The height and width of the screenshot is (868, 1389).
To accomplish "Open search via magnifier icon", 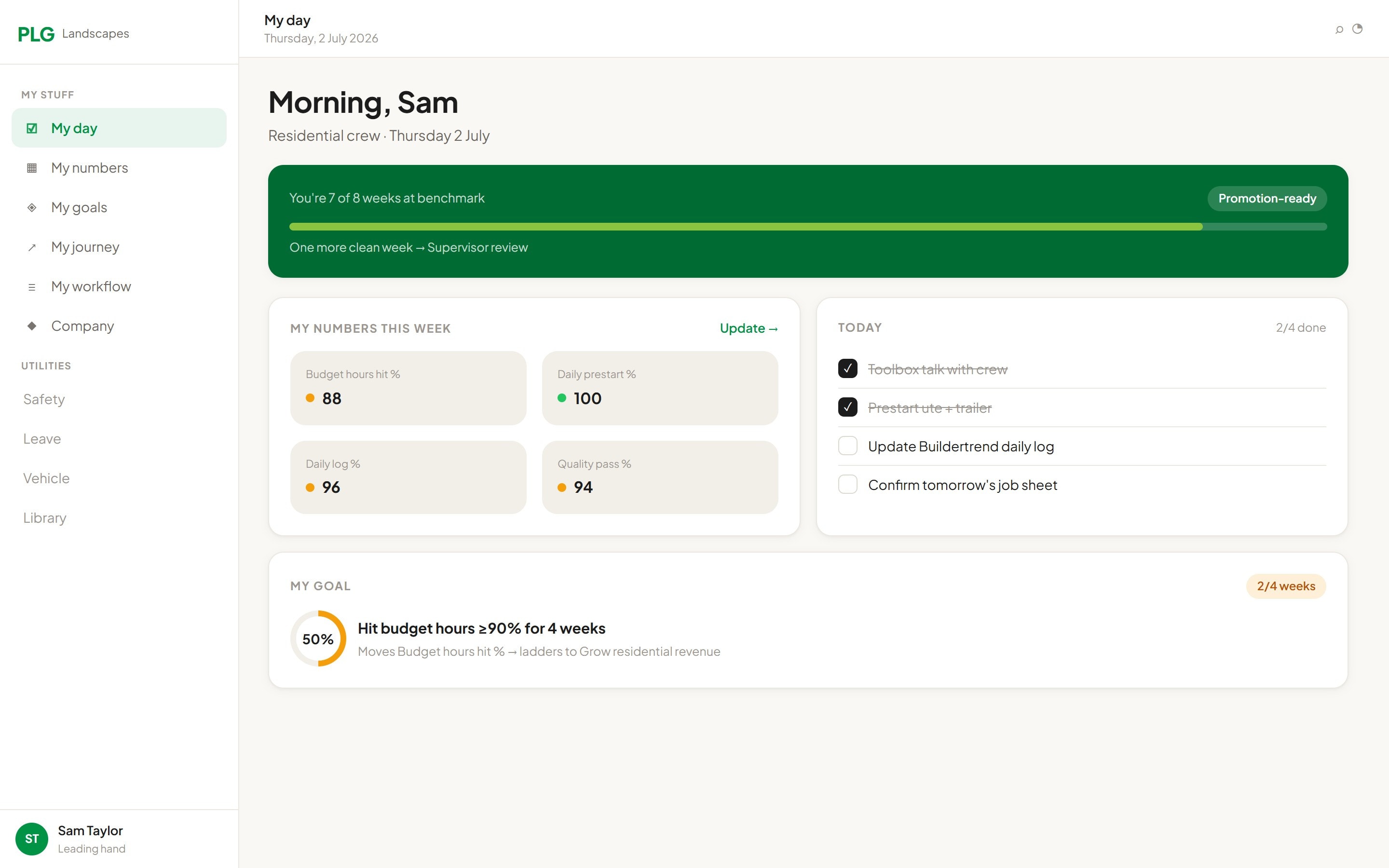I will (x=1339, y=29).
